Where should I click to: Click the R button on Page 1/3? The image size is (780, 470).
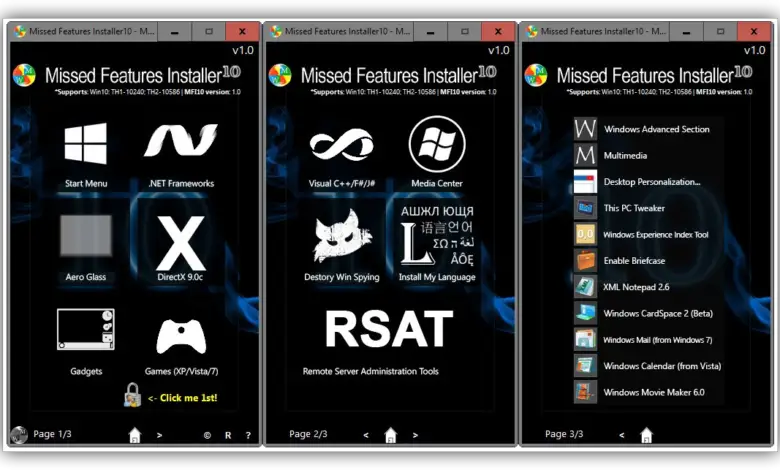[x=228, y=435]
